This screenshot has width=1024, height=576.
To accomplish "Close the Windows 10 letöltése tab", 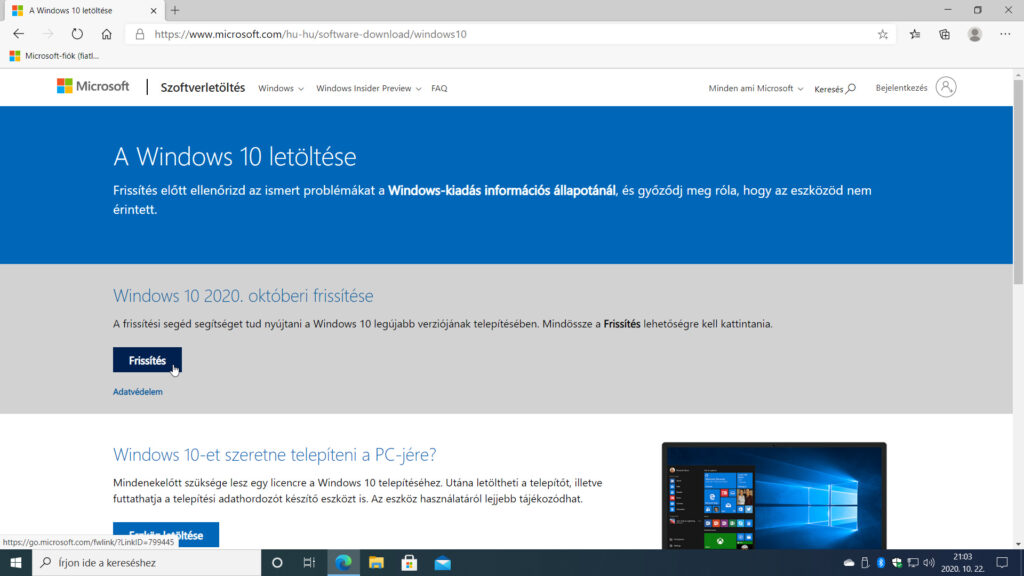I will pos(153,10).
